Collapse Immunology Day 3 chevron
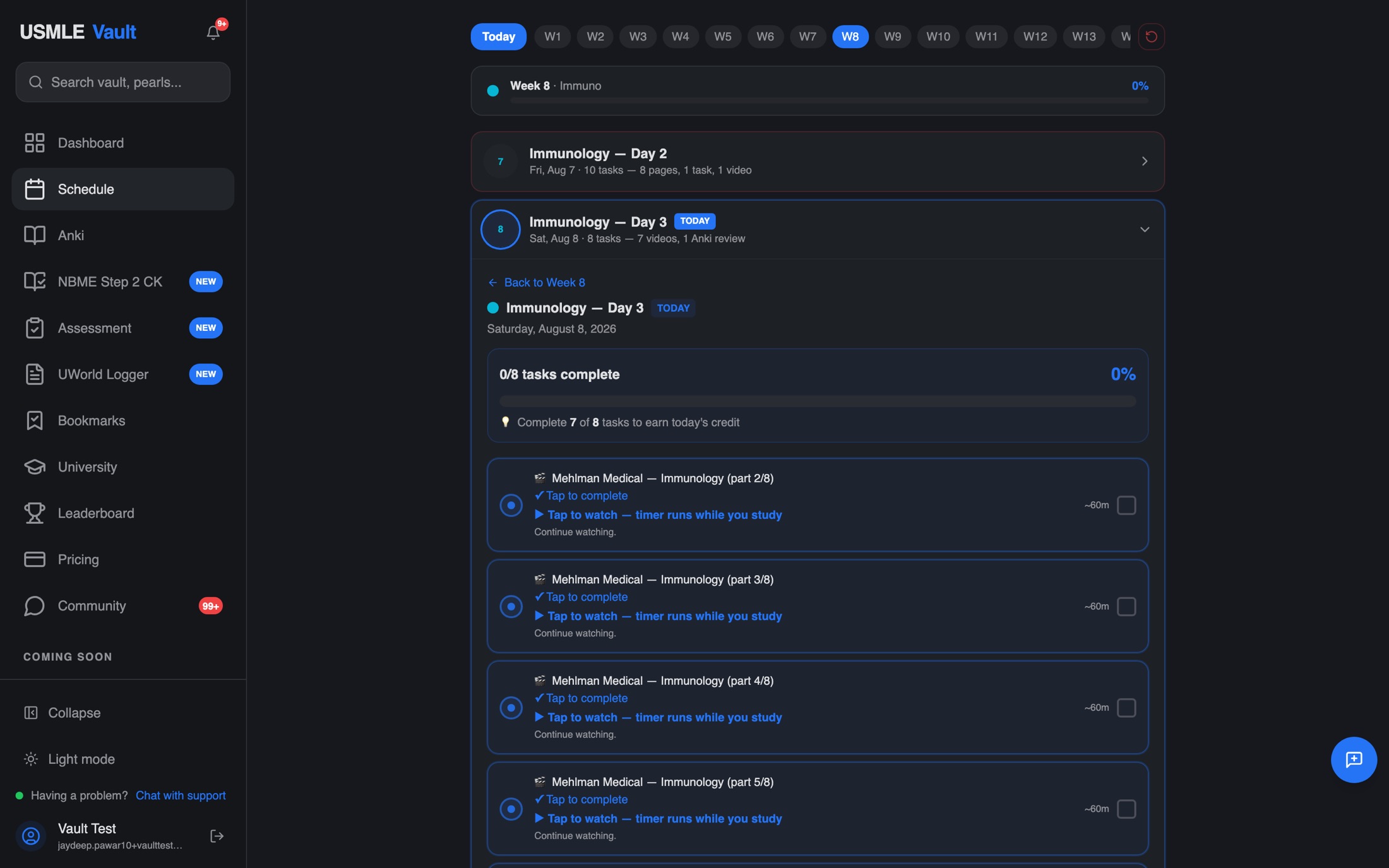This screenshot has height=868, width=1389. [x=1145, y=229]
